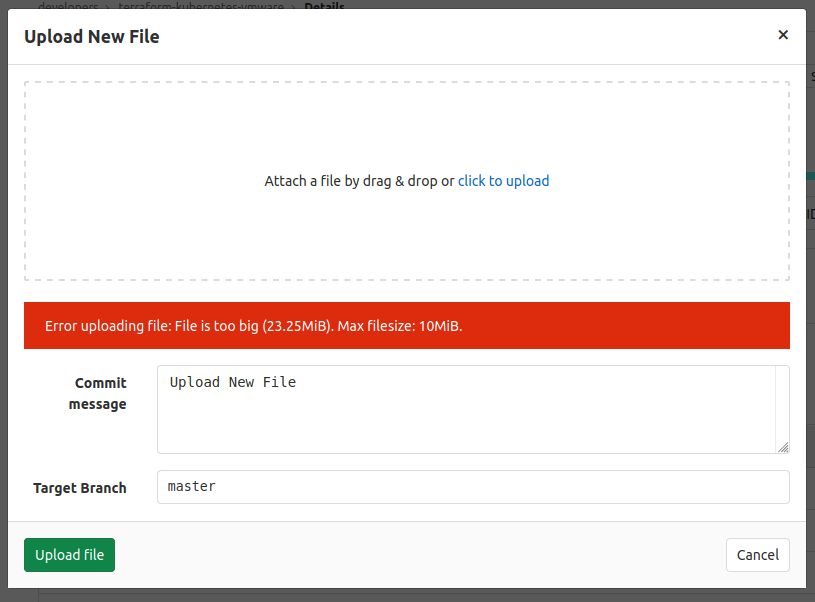Click the dimmed backdrop left of the dialog

[3, 300]
